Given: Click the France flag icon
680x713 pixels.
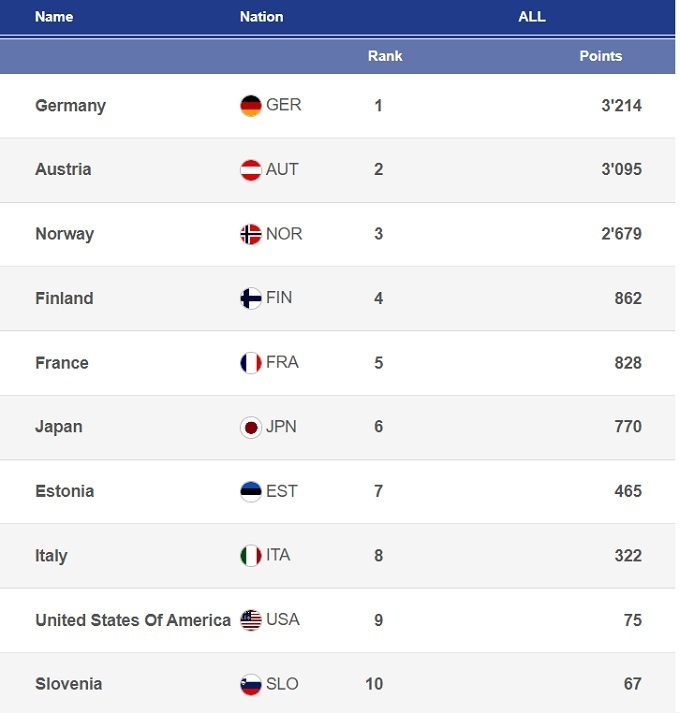Looking at the screenshot, I should [251, 363].
